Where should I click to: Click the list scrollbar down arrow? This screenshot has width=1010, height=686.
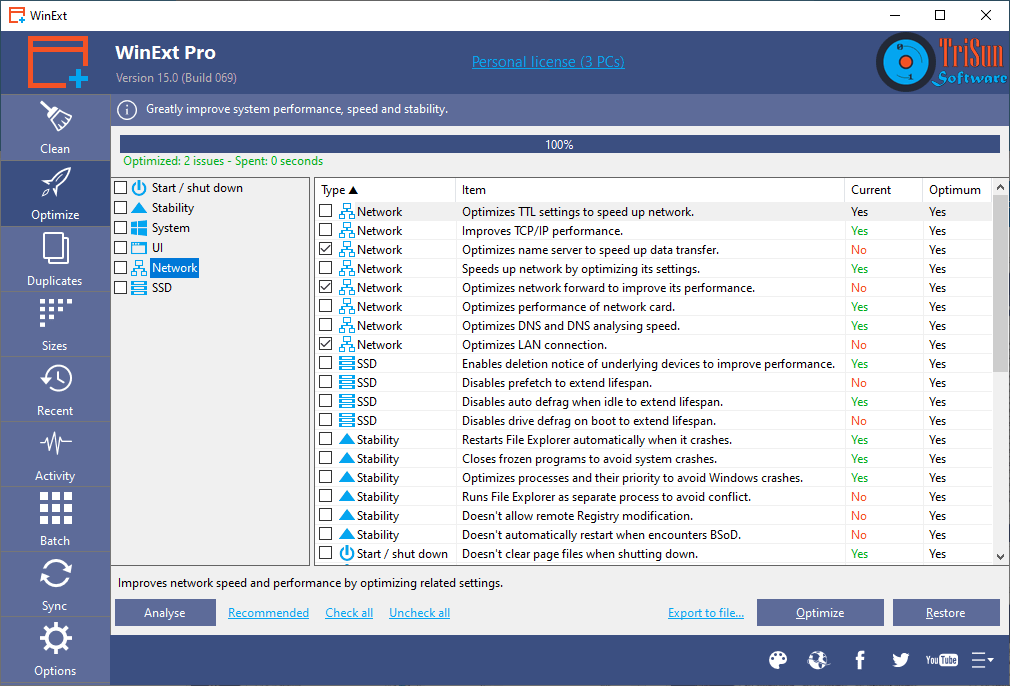click(x=1000, y=557)
